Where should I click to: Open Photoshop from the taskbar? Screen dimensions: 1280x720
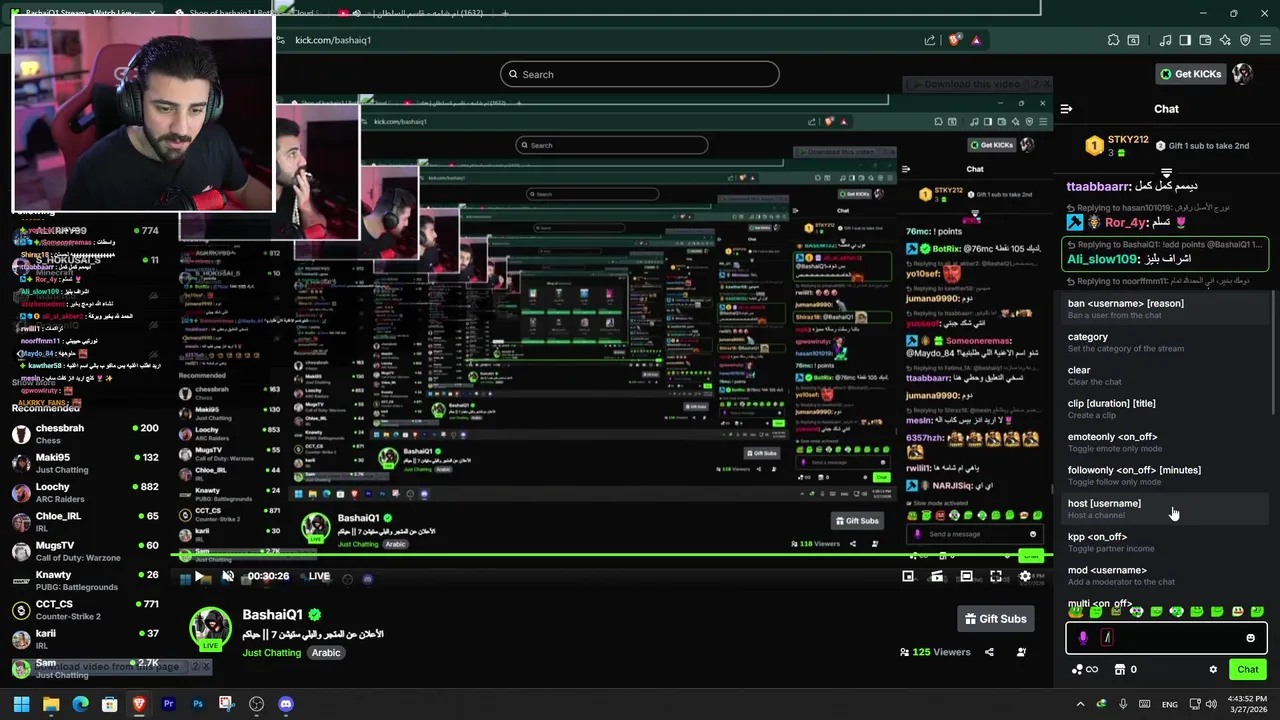(198, 704)
